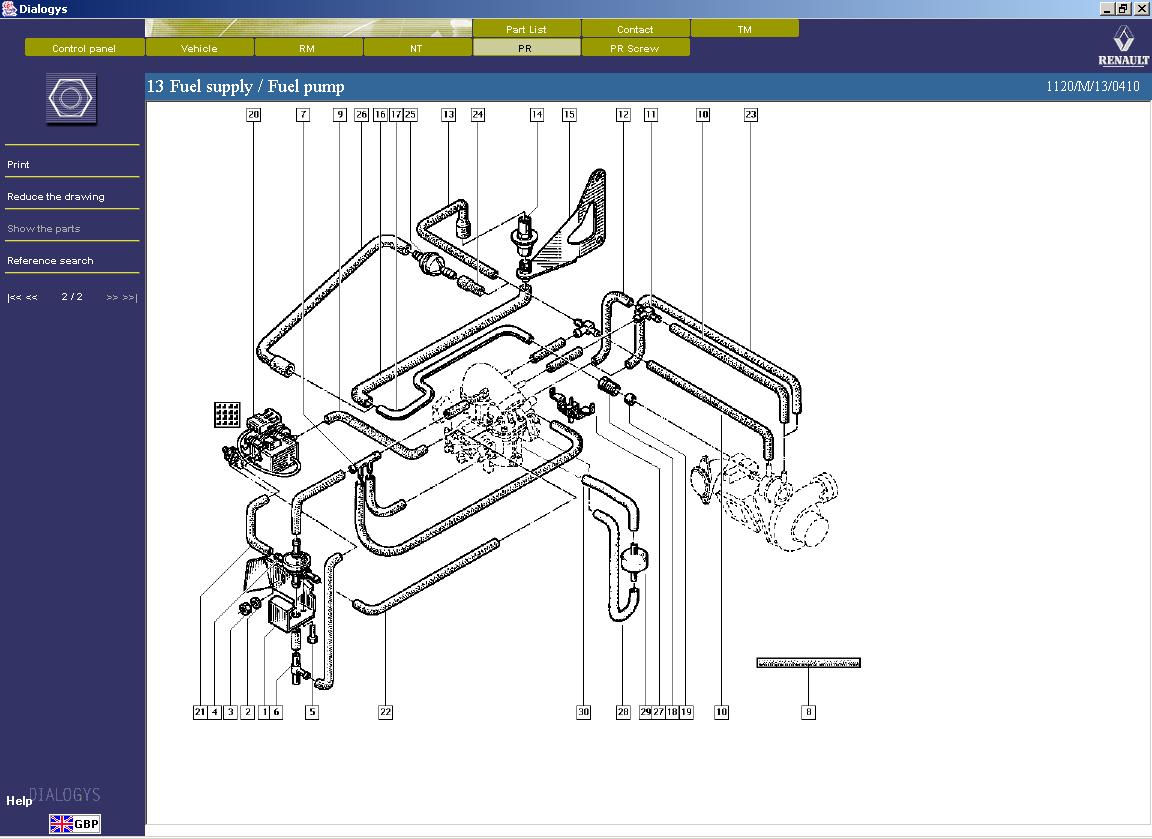Select part callout 22 in diagram
The image size is (1152, 839).
[386, 712]
